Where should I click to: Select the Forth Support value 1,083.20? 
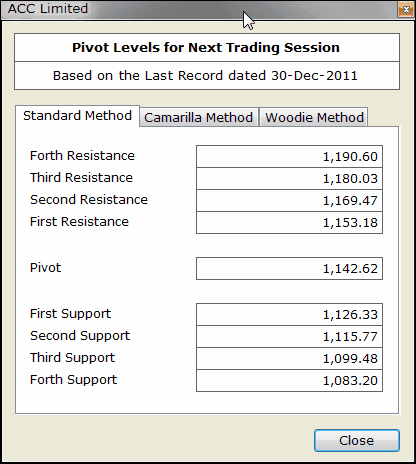[289, 380]
